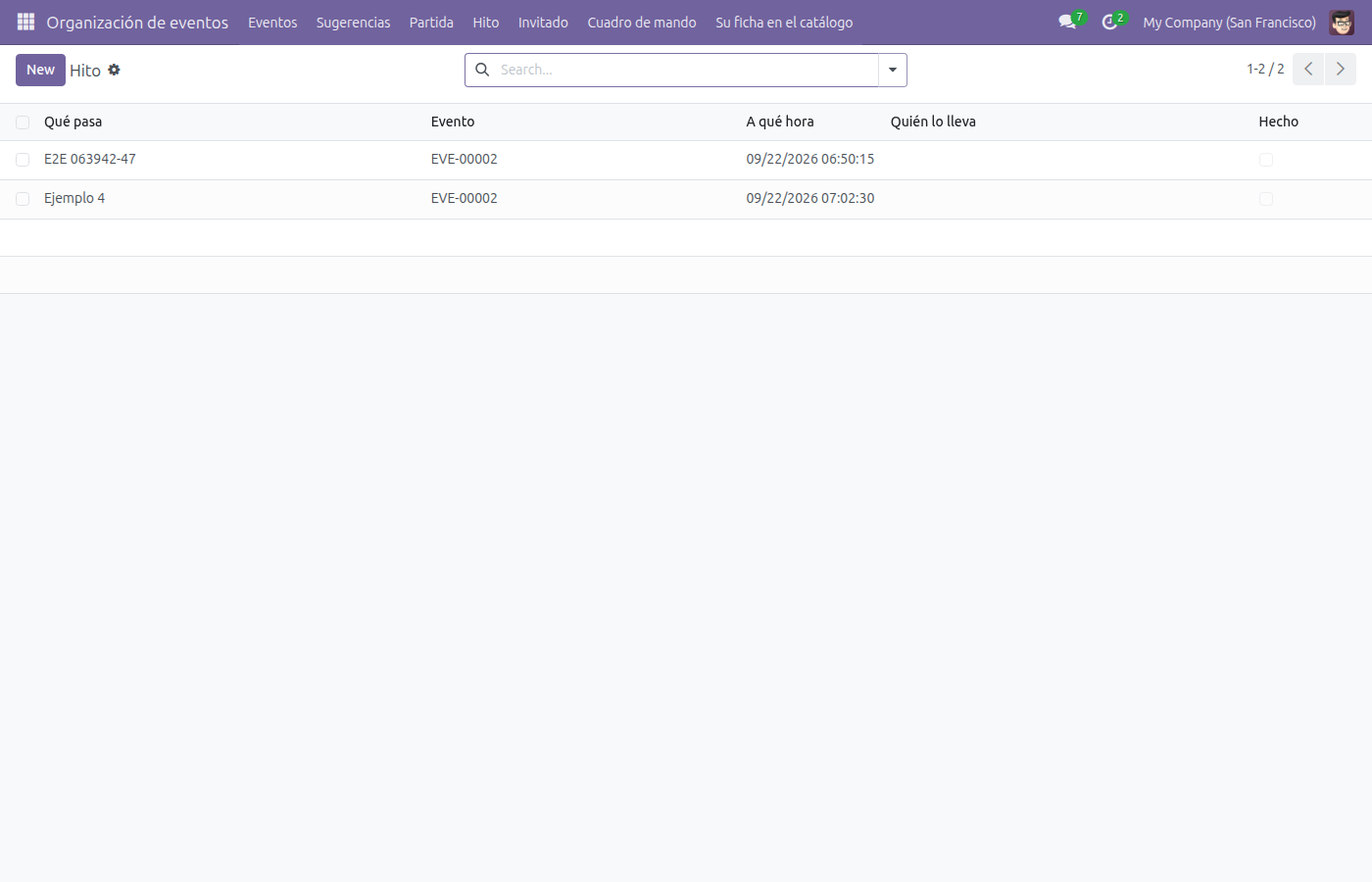Open Su ficha en el catálogo menu
Screen dimensions: 1372x882
784,22
